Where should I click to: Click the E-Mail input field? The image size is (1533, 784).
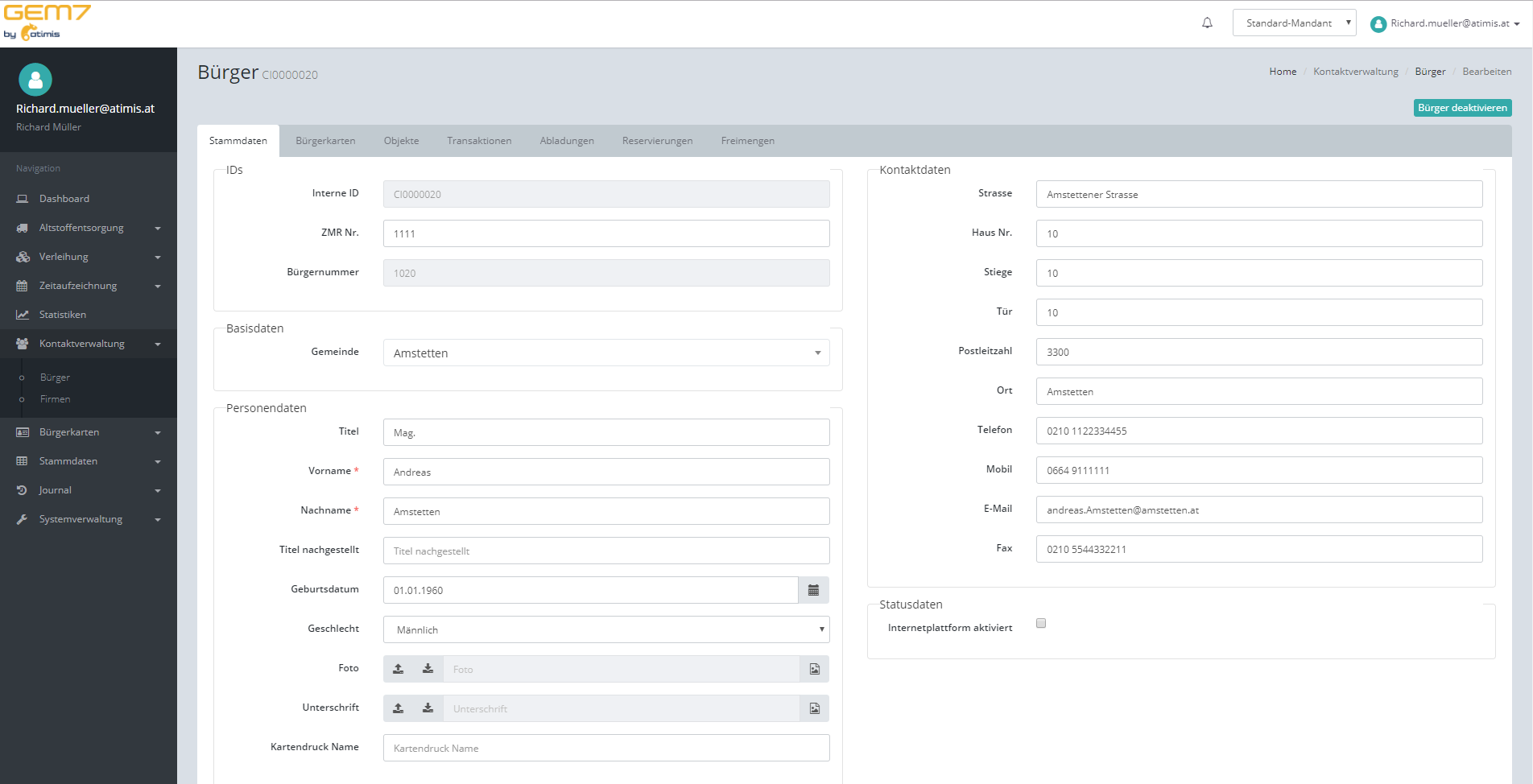1259,510
